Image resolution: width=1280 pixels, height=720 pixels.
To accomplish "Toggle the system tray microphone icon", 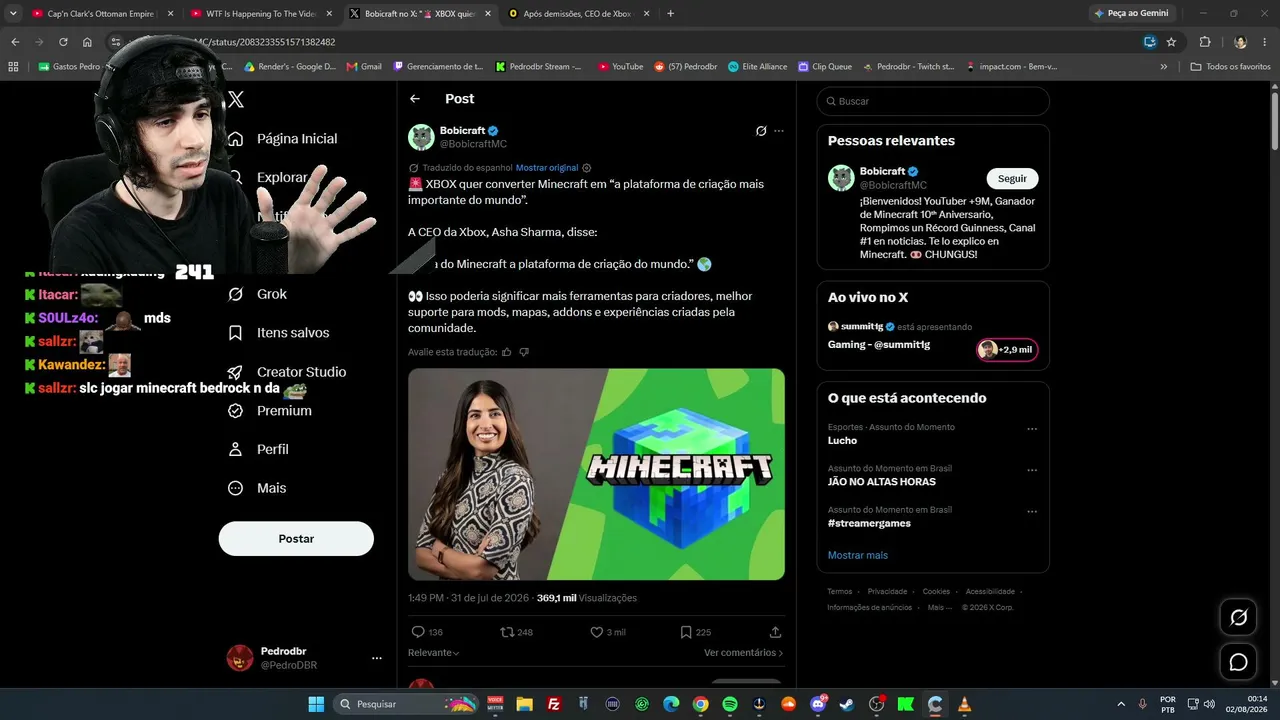I will point(1142,704).
